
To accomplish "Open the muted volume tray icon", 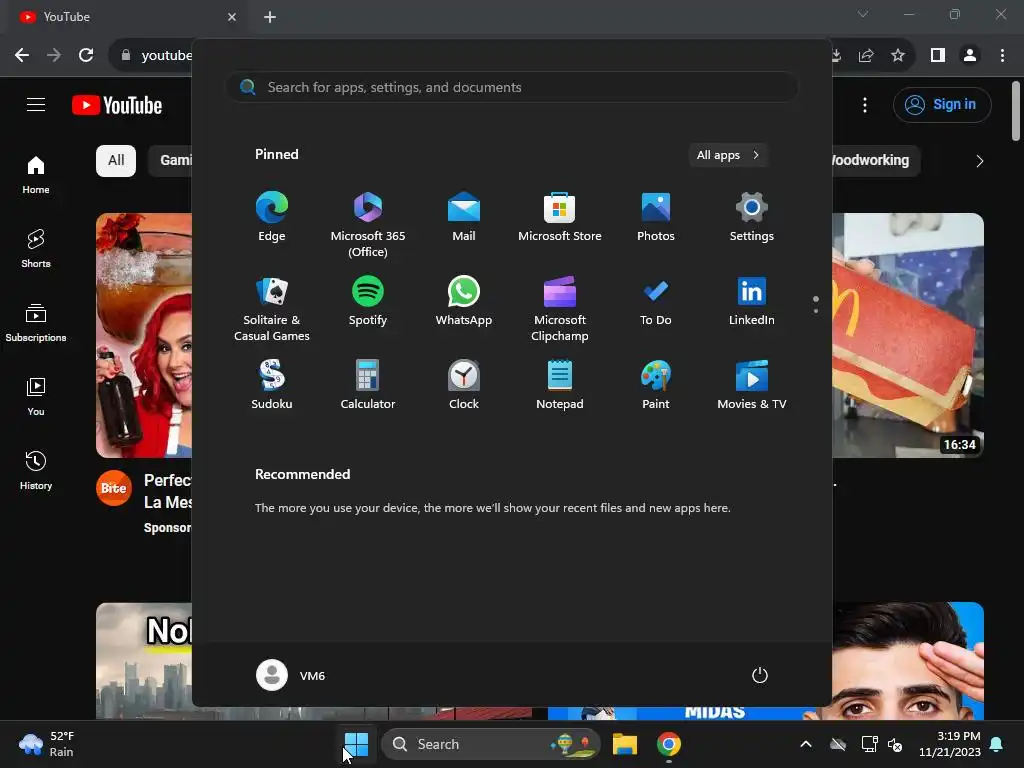I will point(895,744).
